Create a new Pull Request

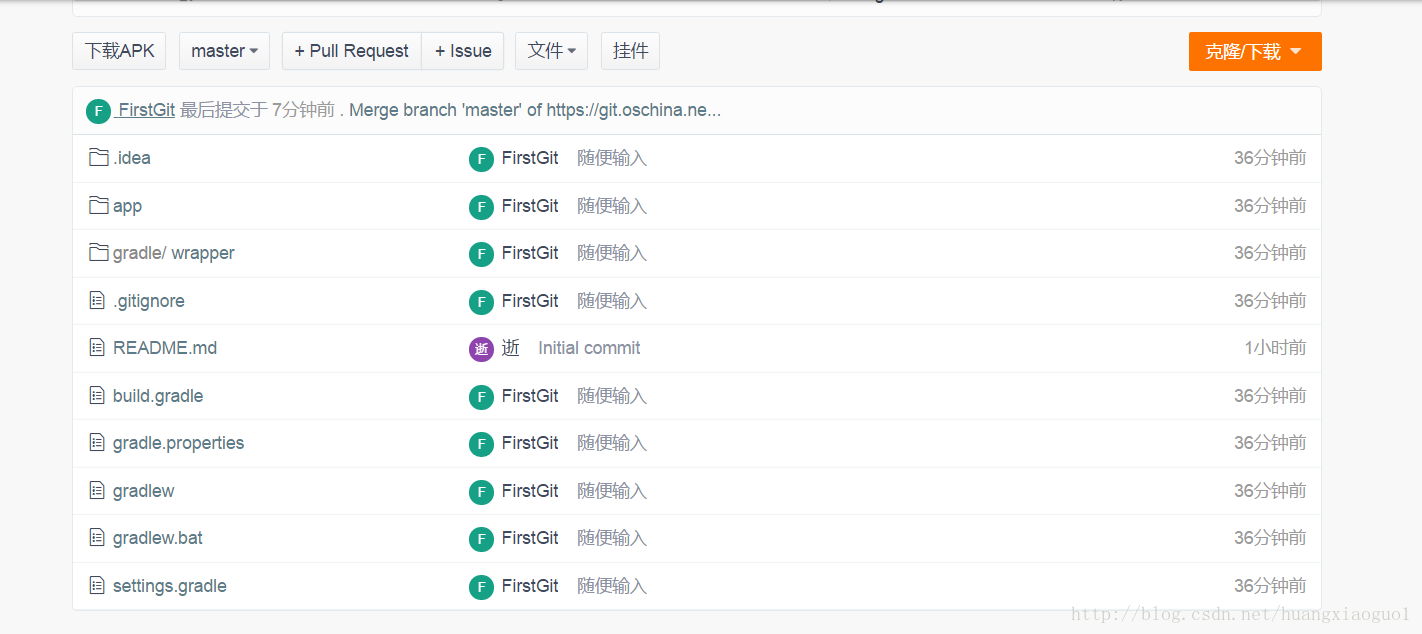351,51
